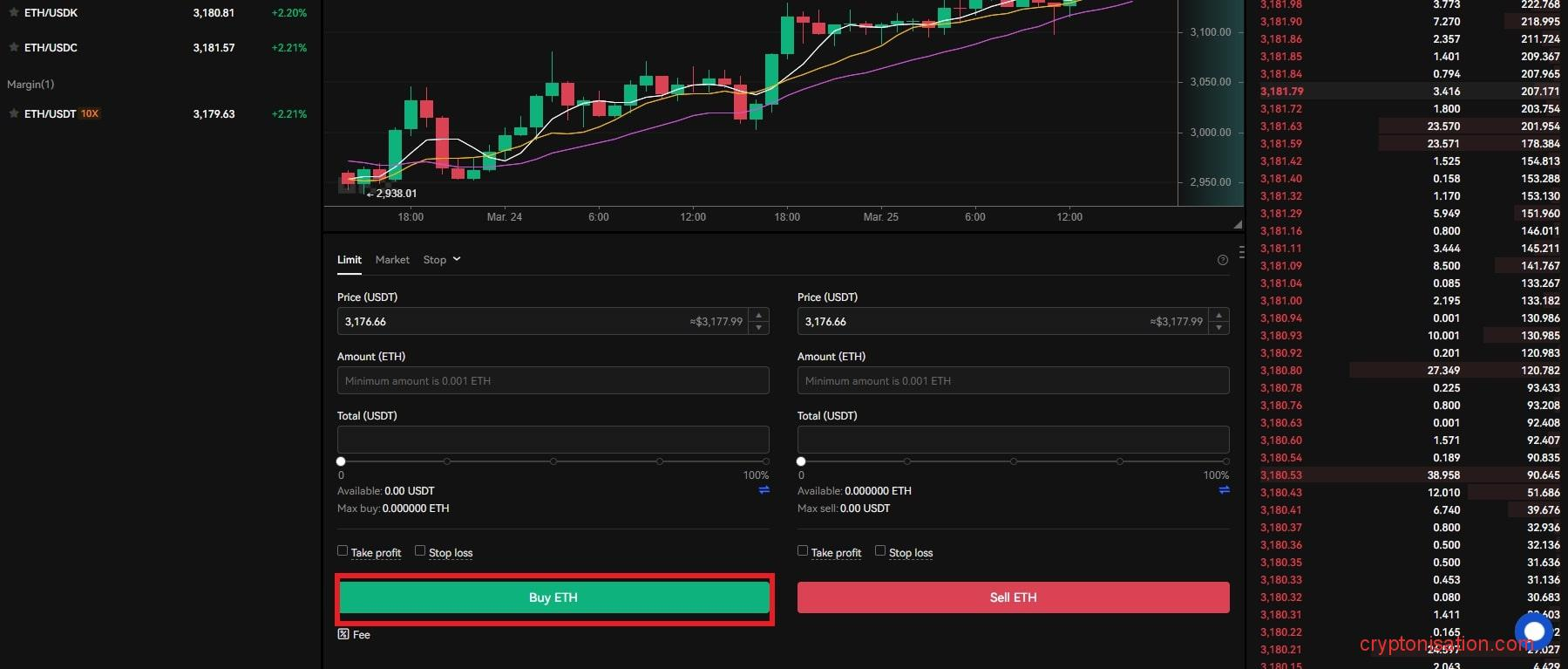Select the Limit order tab
Image resolution: width=1568 pixels, height=669 pixels.
point(349,260)
